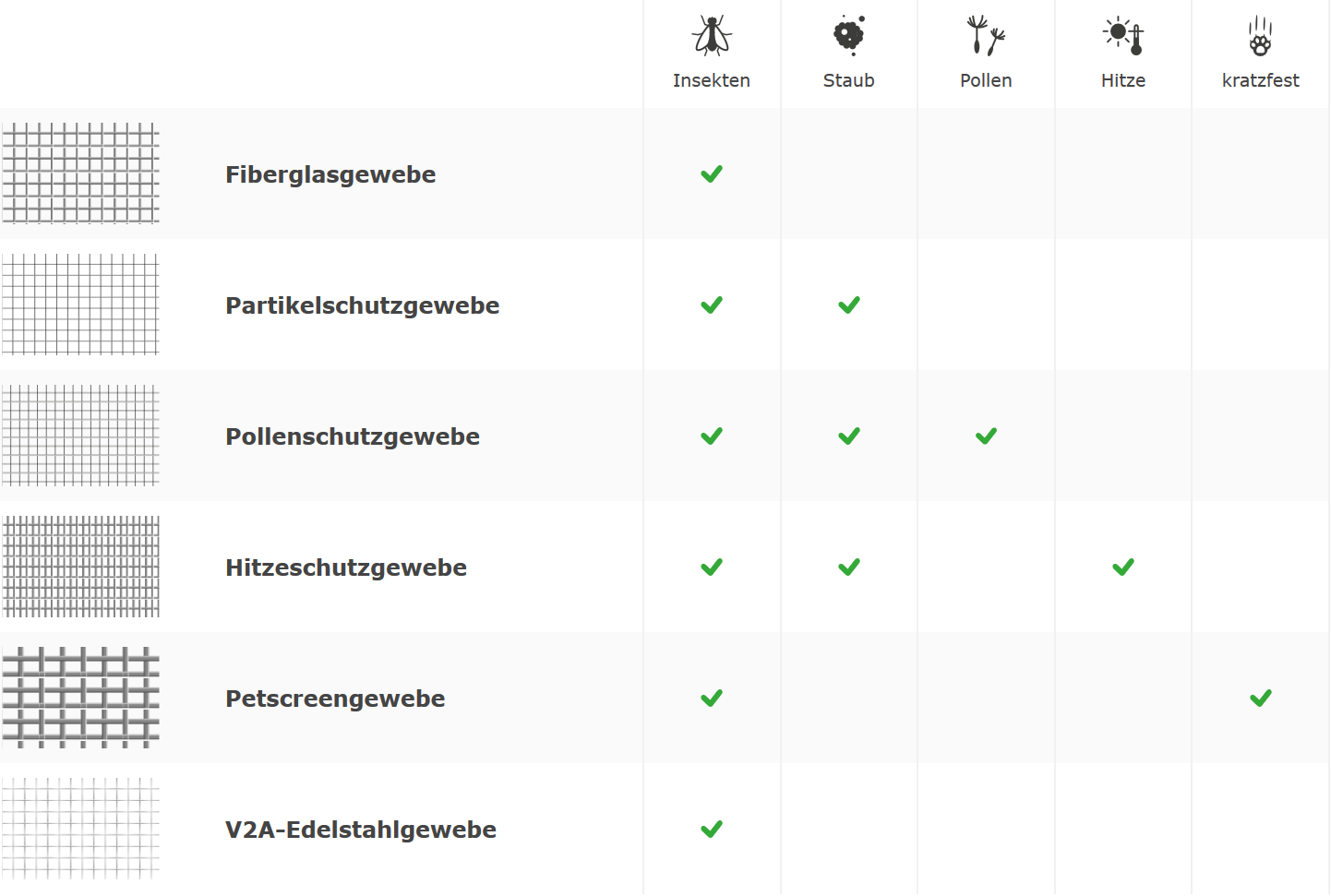Open the Petscreengewebe mesh thumbnail
Viewport: 1331px width, 896px height.
coord(81,698)
